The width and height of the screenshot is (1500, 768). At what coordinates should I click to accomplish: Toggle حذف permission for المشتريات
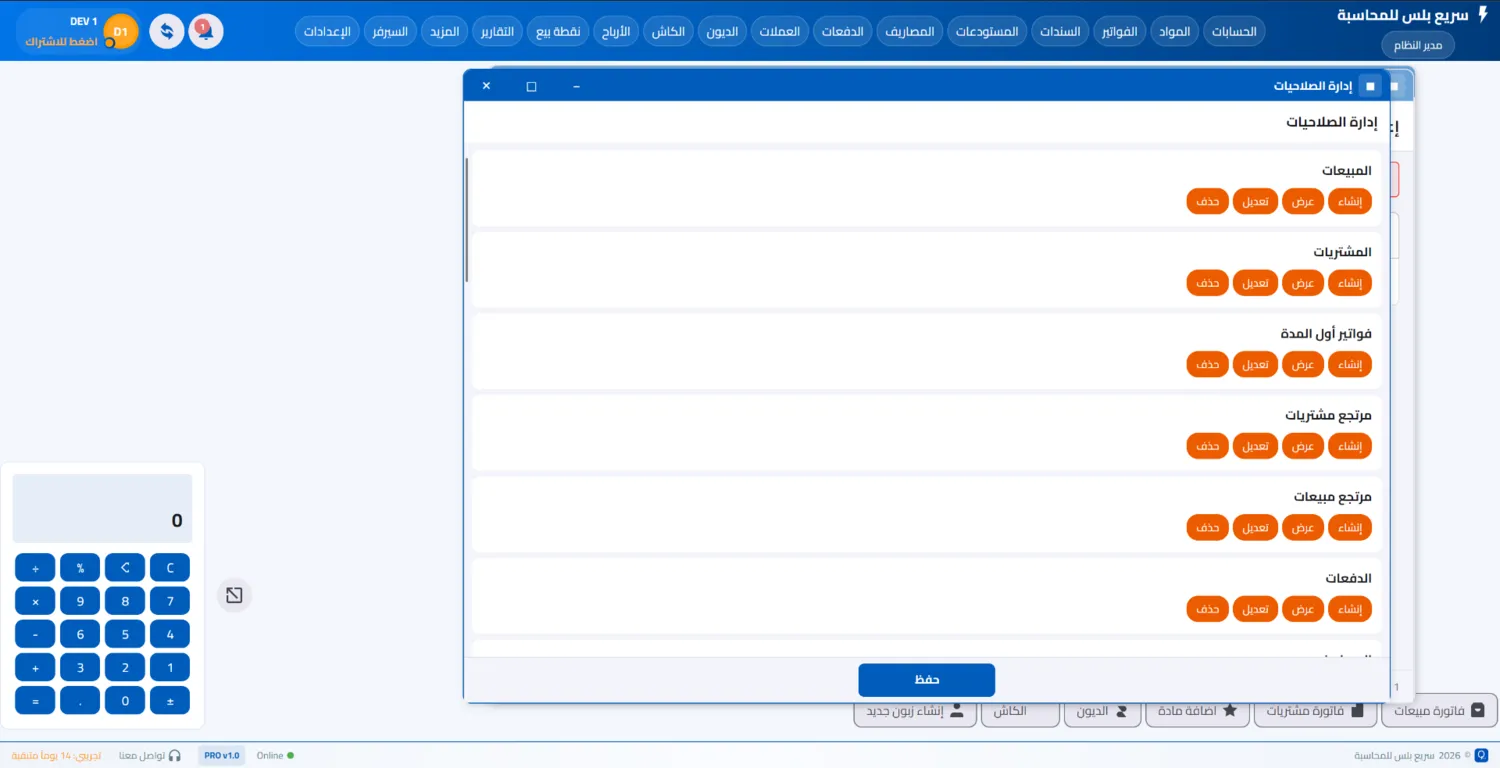(1208, 283)
